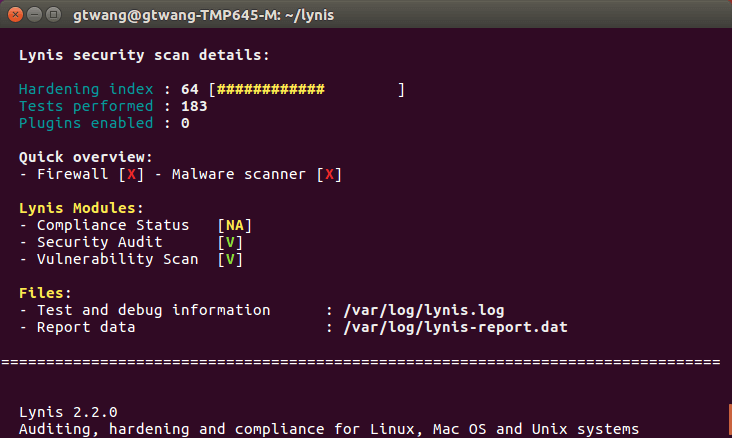Viewport: 732px width, 438px height.
Task: Click the 'Files:' heading
Action: point(45,293)
